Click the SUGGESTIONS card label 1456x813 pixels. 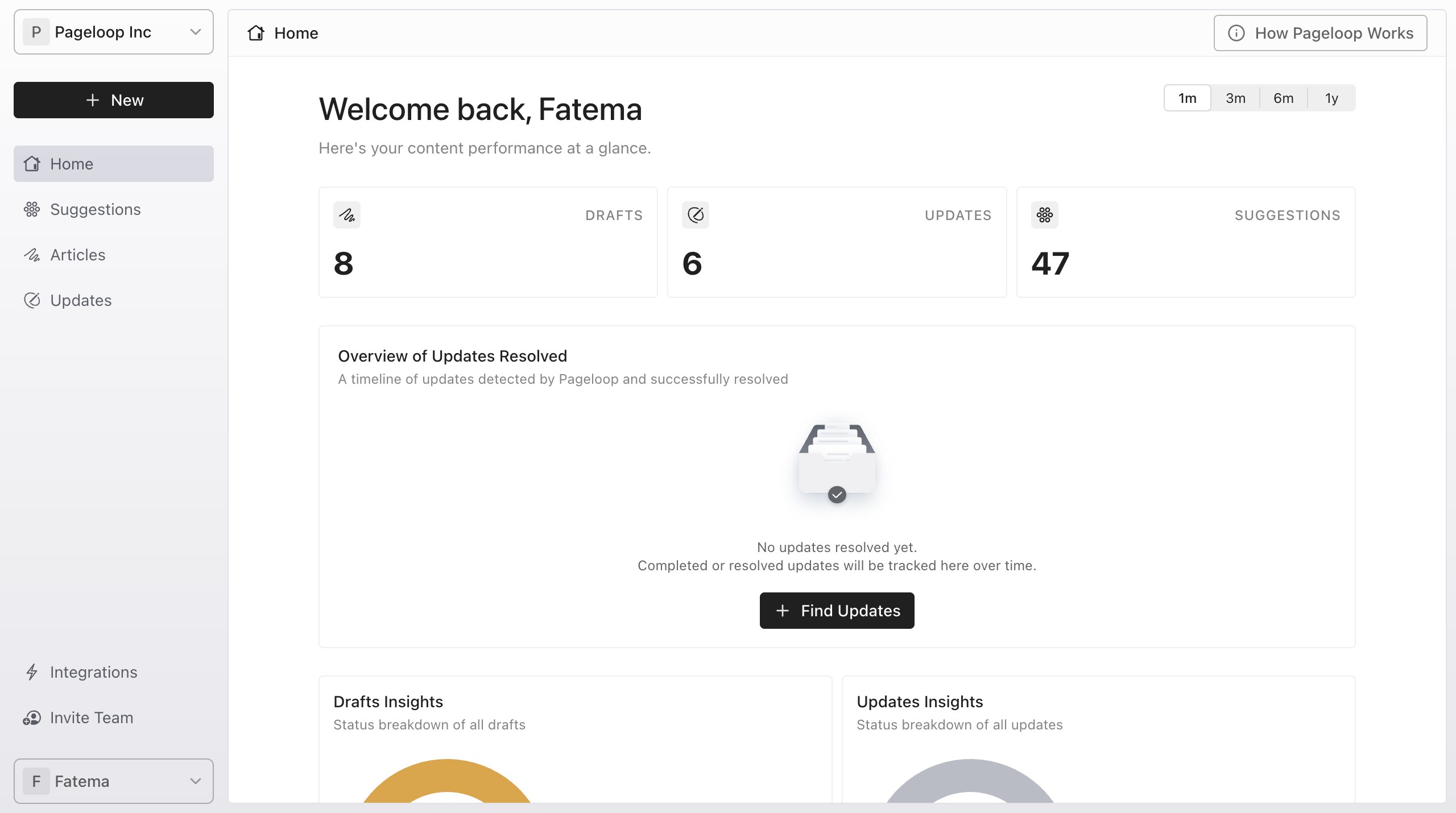point(1288,215)
